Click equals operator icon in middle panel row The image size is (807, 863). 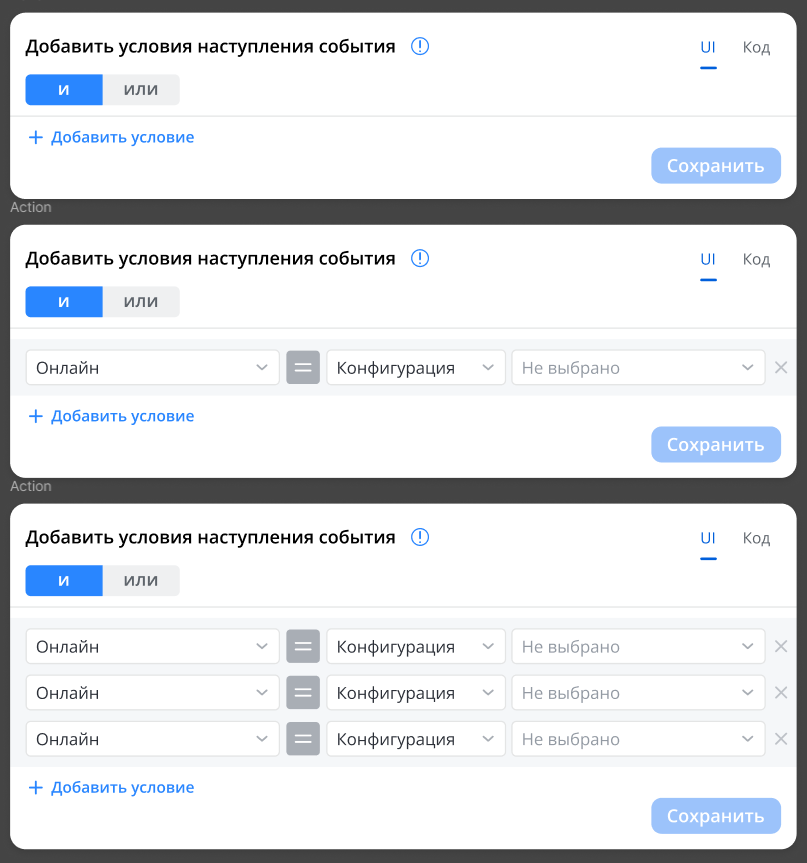tap(303, 368)
